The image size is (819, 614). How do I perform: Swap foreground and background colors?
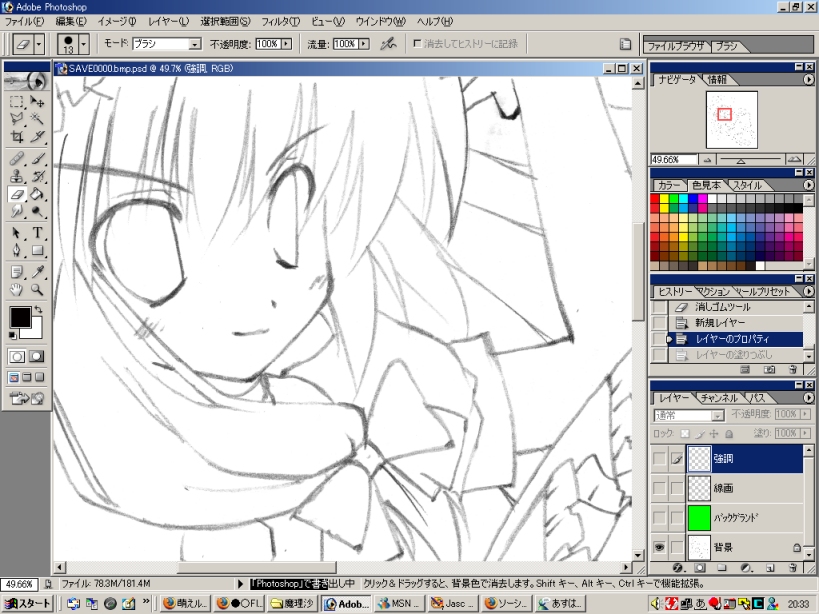[38, 310]
